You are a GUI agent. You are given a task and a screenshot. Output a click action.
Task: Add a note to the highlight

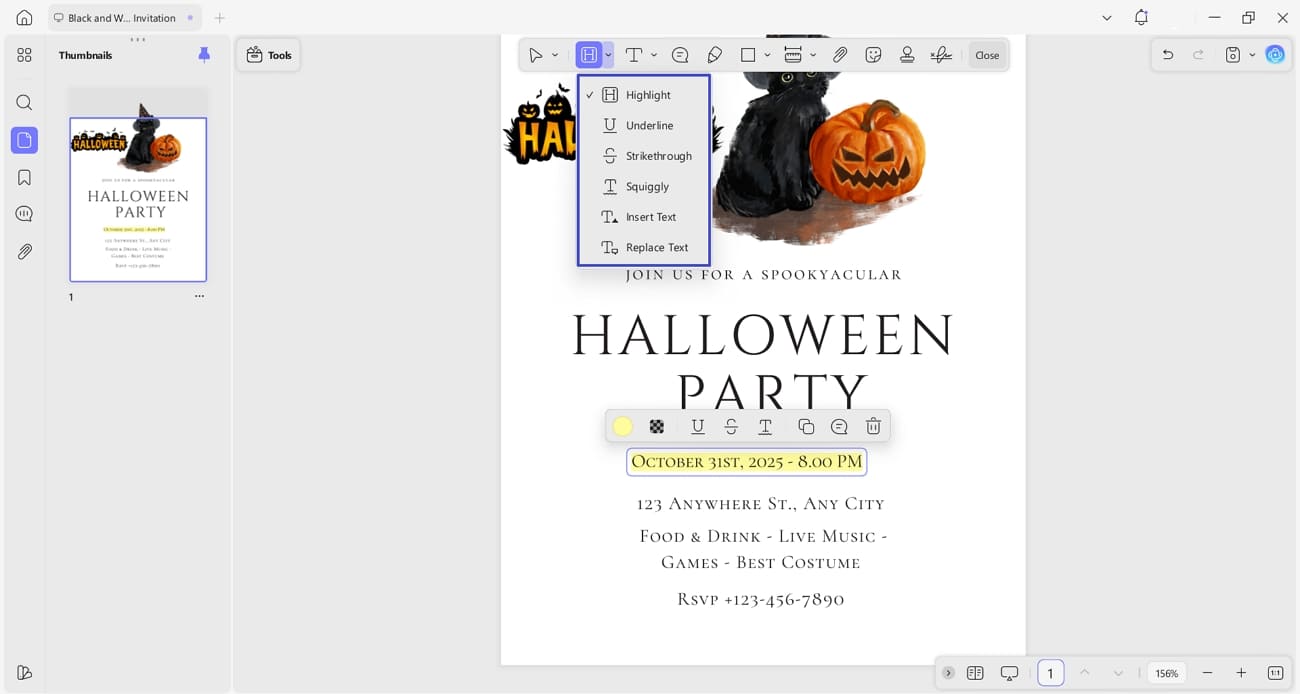[x=839, y=427]
